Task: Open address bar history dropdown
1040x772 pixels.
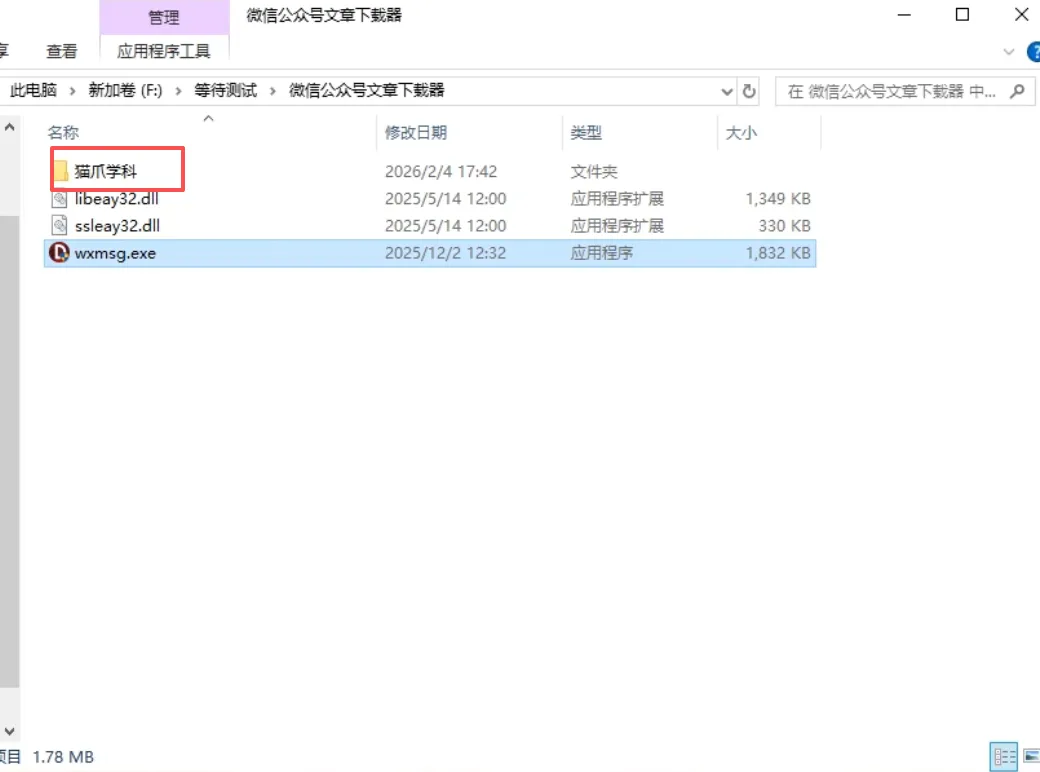Action: tap(726, 92)
